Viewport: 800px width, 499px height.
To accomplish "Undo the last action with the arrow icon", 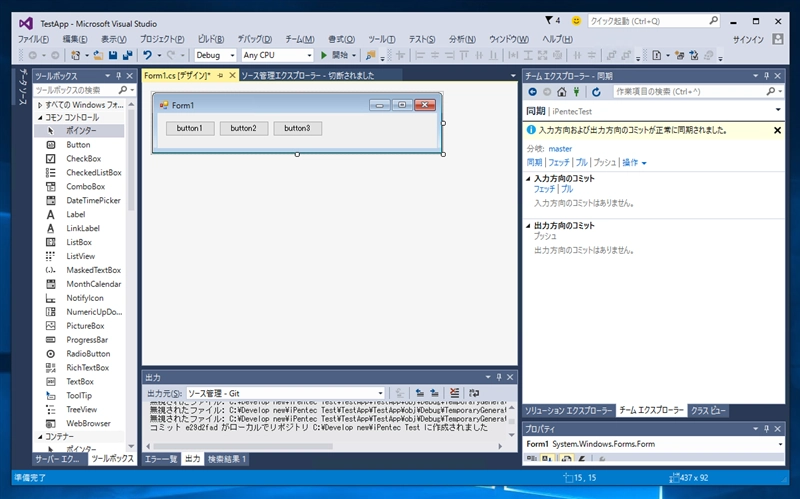I will tap(147, 55).
